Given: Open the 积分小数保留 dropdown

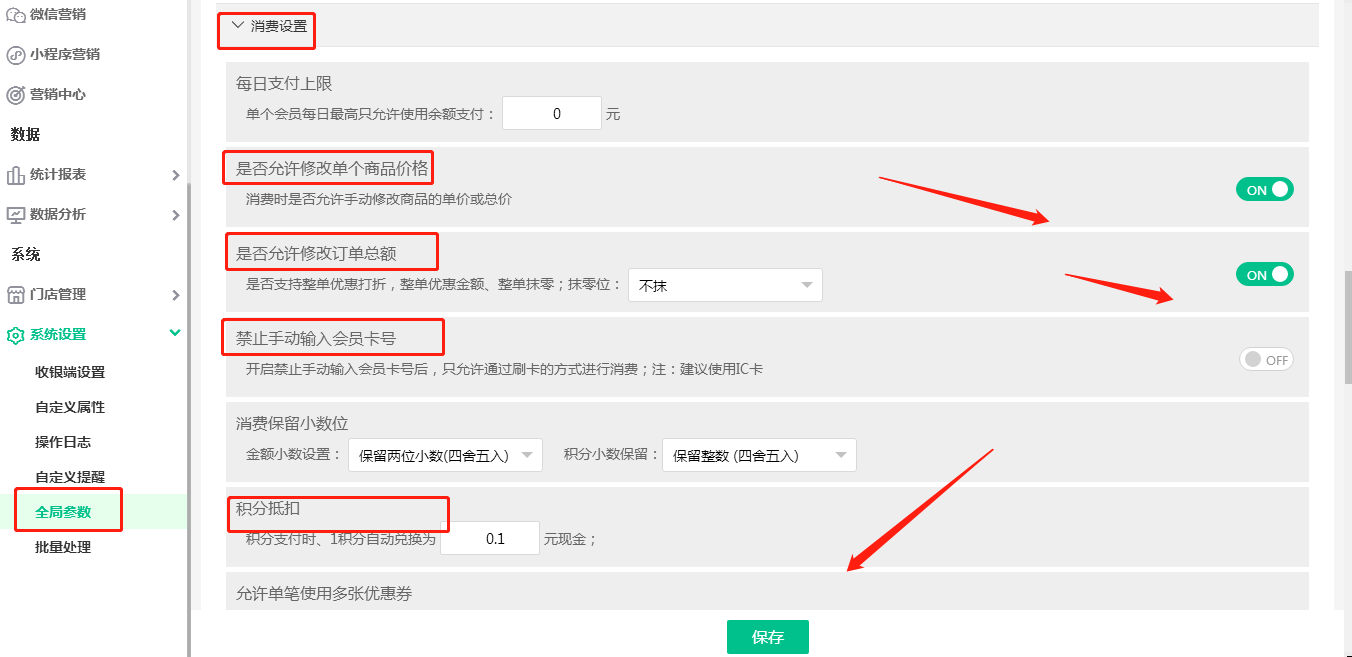Looking at the screenshot, I should 759,454.
